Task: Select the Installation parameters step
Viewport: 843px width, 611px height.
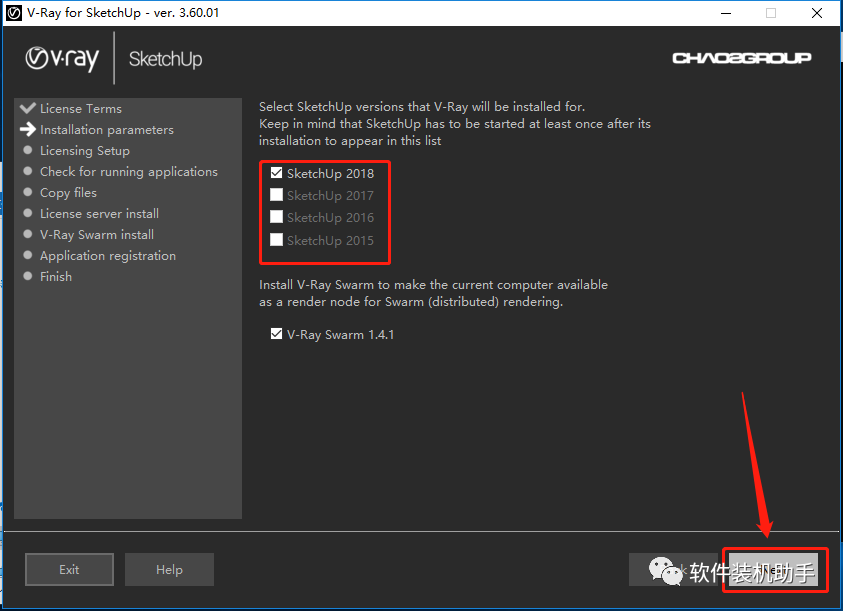Action: [x=107, y=130]
